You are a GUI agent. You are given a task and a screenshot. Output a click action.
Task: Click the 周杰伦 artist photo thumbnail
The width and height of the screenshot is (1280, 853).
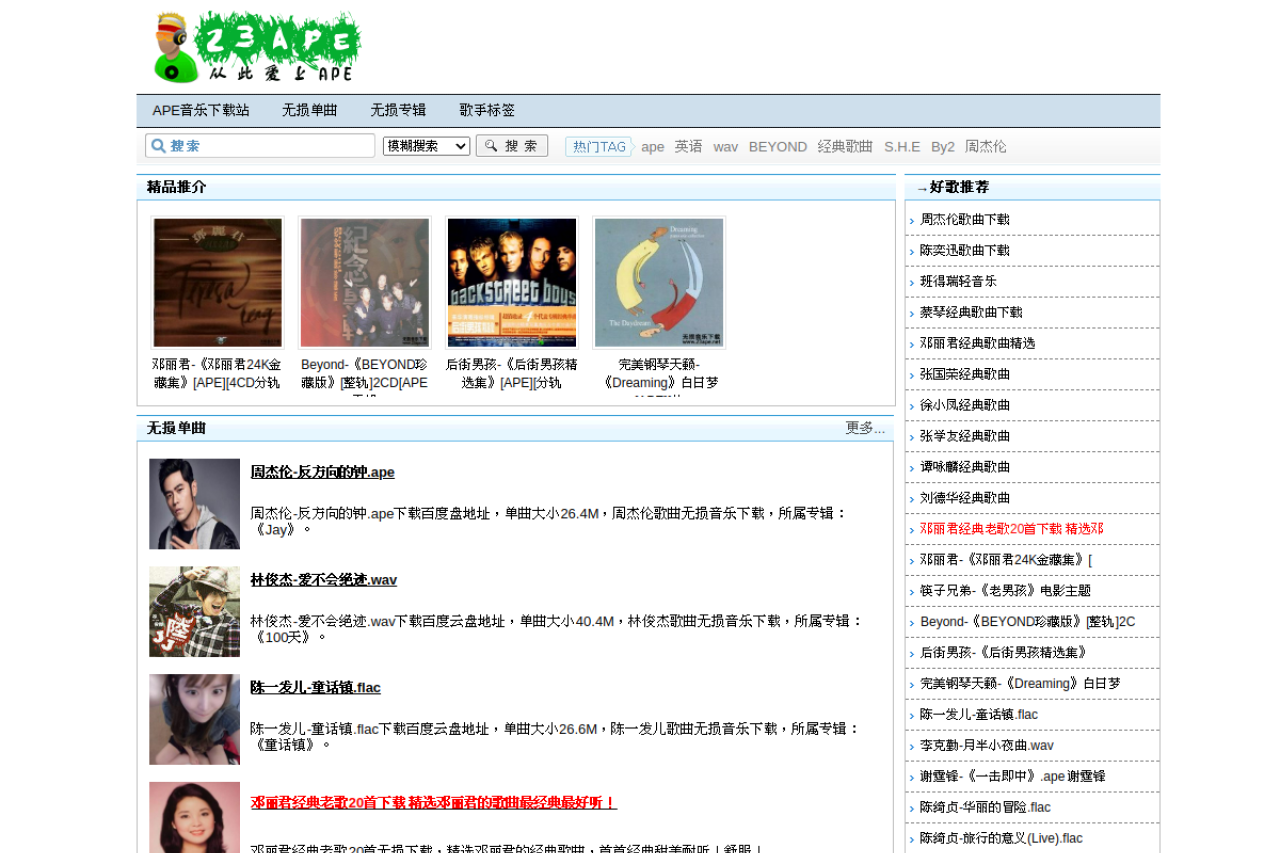pos(195,504)
